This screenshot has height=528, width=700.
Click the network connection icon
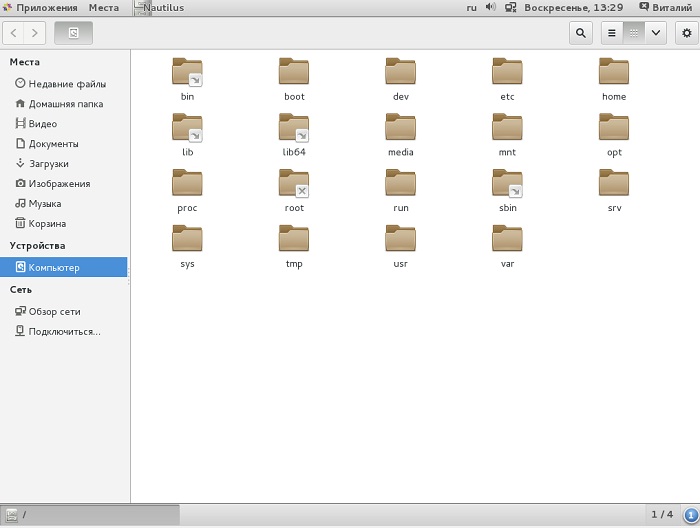510,8
